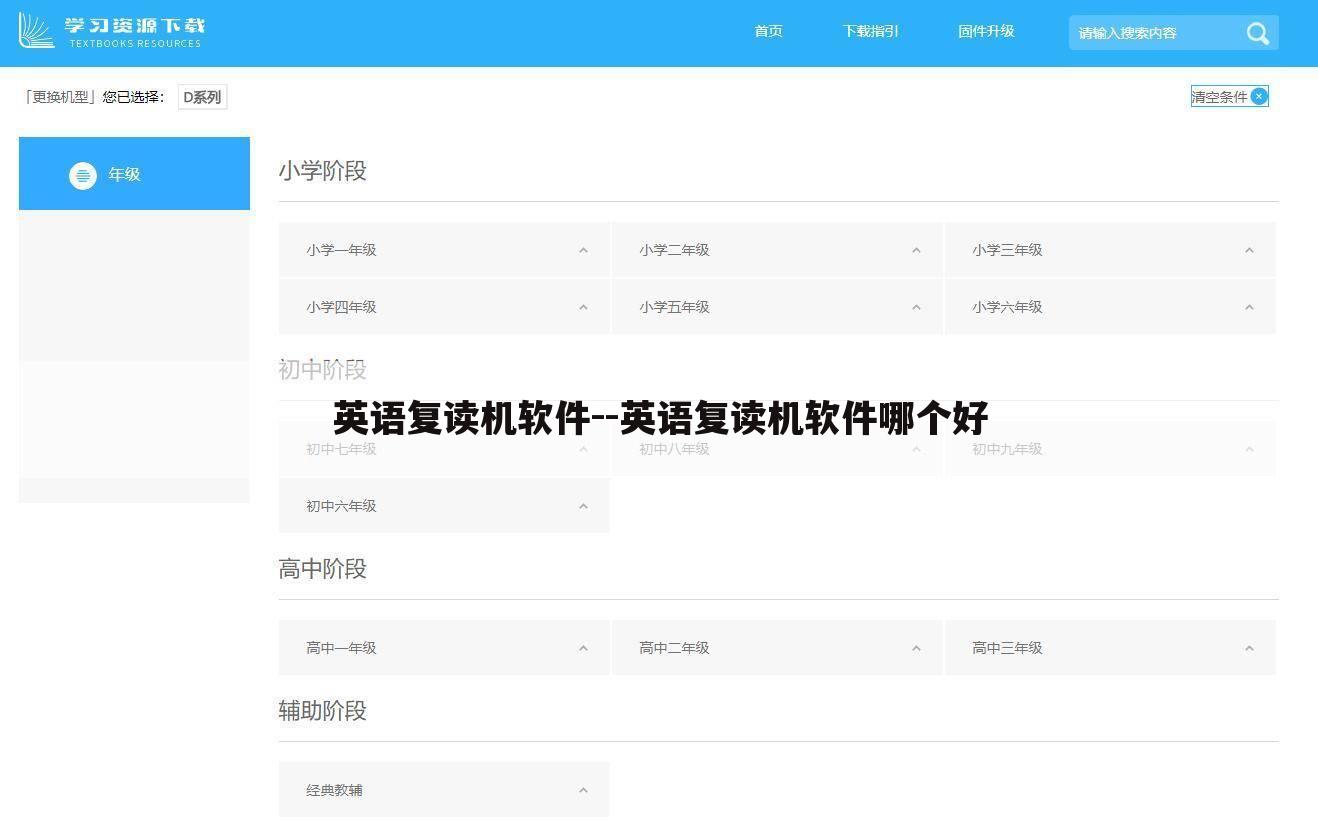Screen dimensions: 1318x839
Task: Select the 小学五年级 label text
Action: coord(674,307)
